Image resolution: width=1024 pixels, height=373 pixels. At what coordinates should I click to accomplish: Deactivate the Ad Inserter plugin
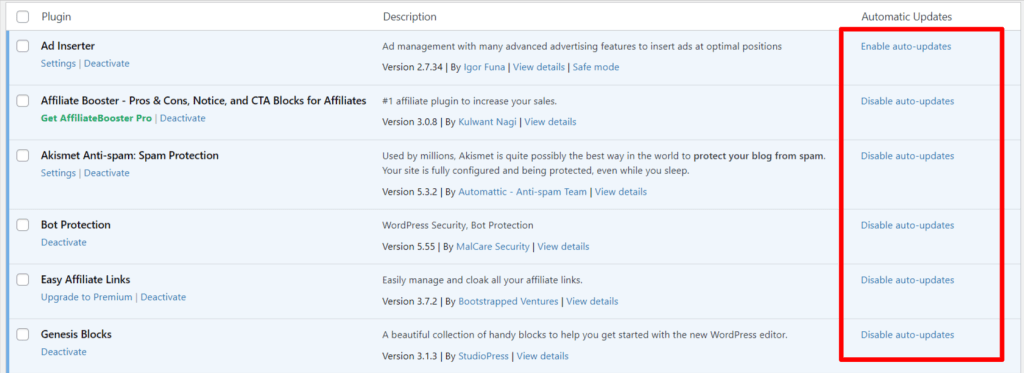[106, 63]
